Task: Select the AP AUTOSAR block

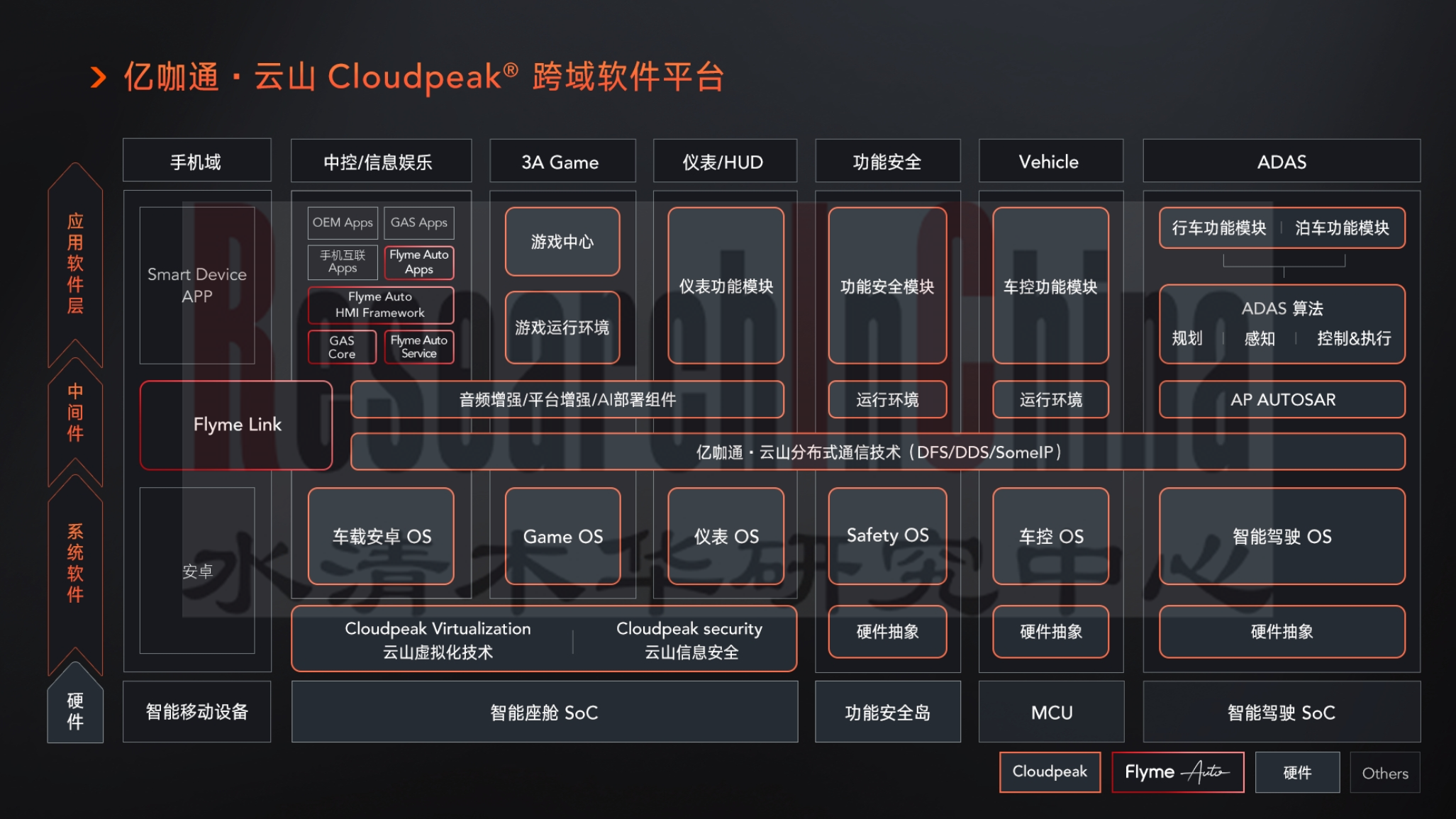Action: [x=1282, y=399]
